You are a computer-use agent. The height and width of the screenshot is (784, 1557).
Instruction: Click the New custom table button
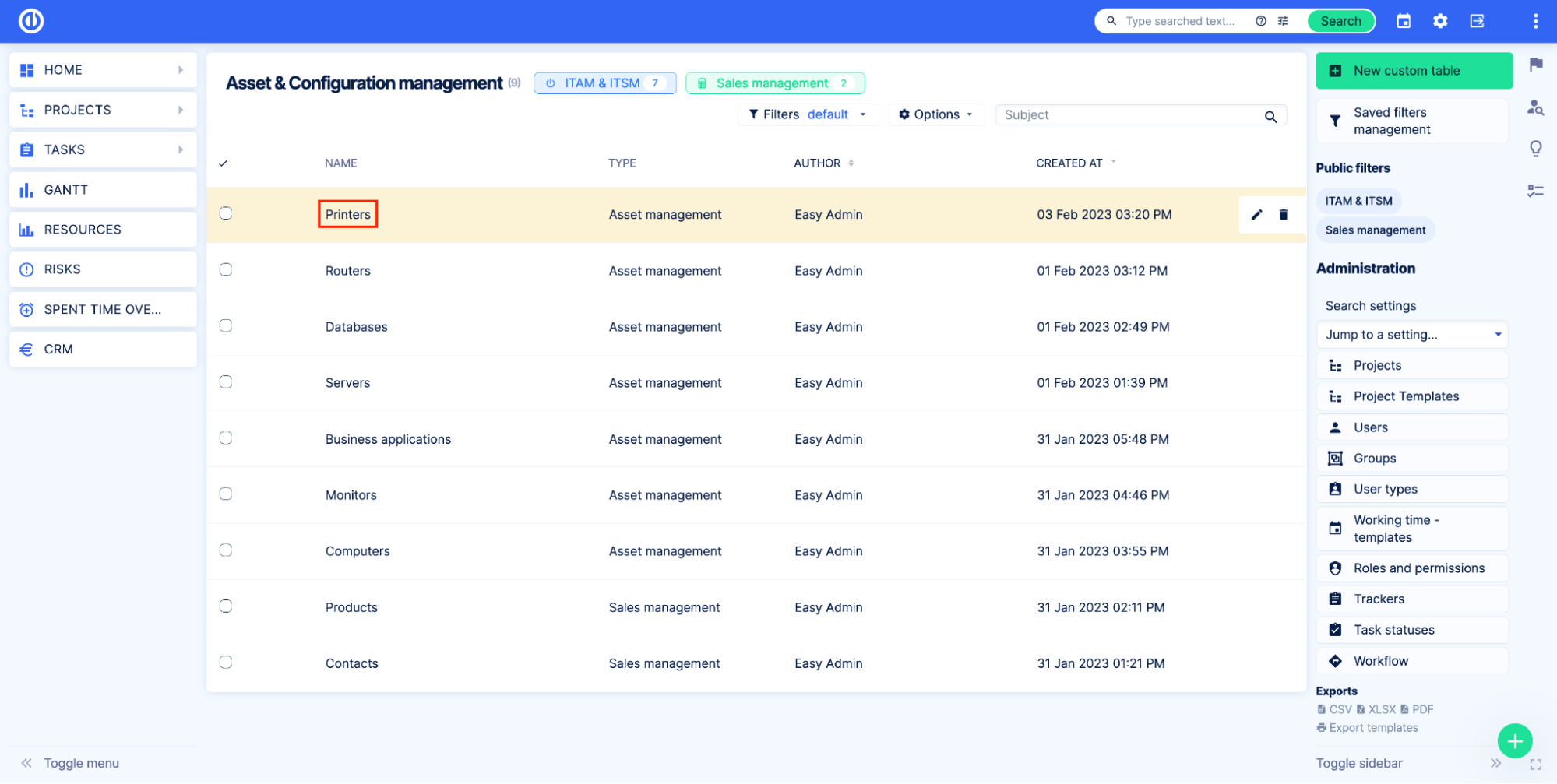coord(1413,70)
